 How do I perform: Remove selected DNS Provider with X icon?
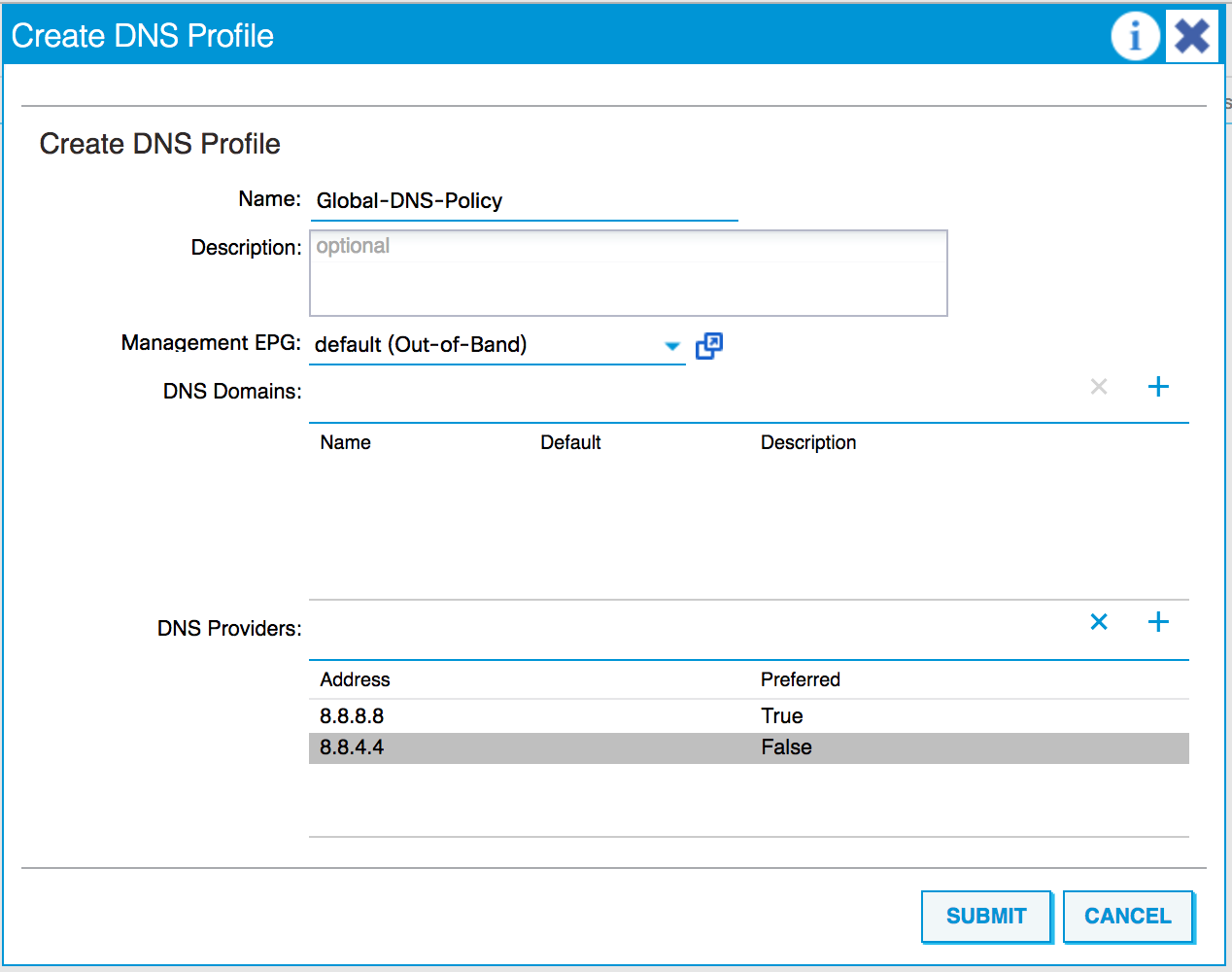[1099, 622]
